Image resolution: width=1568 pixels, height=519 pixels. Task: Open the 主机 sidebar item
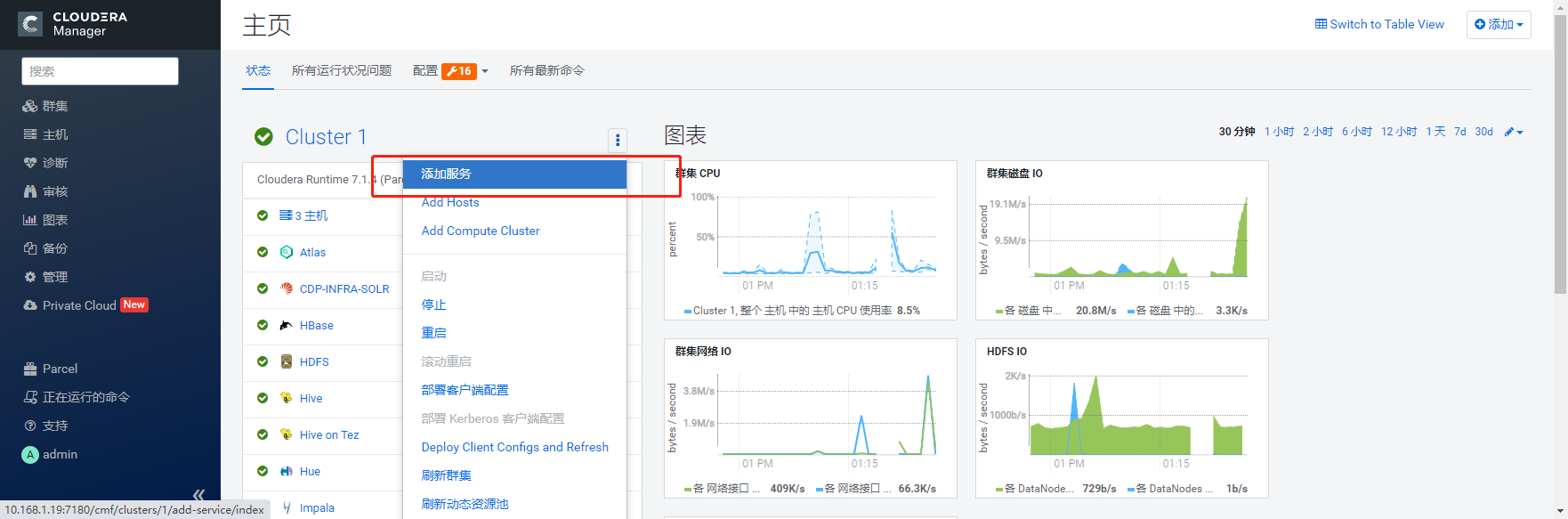(45, 134)
